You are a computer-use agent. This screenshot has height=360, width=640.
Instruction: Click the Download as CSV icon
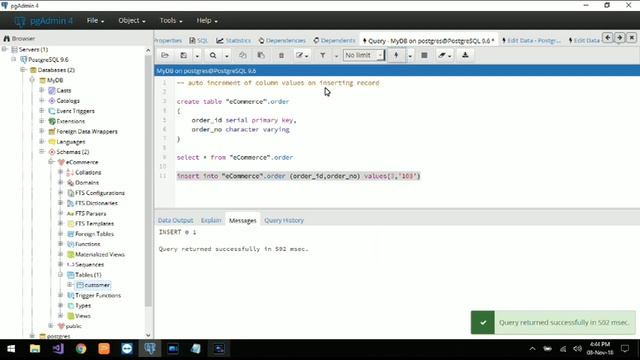(x=465, y=55)
